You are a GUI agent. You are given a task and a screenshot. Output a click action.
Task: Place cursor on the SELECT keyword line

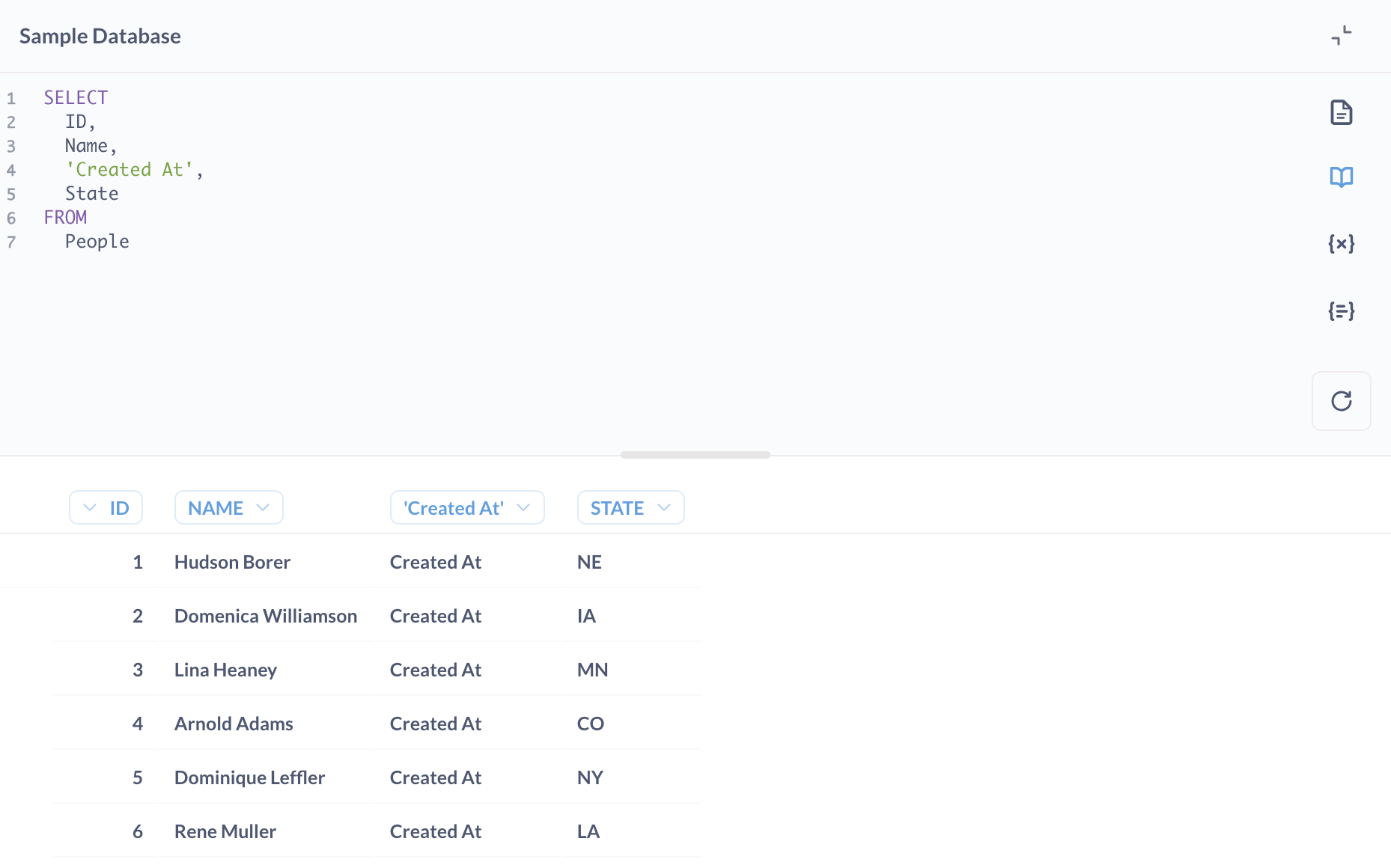[76, 98]
